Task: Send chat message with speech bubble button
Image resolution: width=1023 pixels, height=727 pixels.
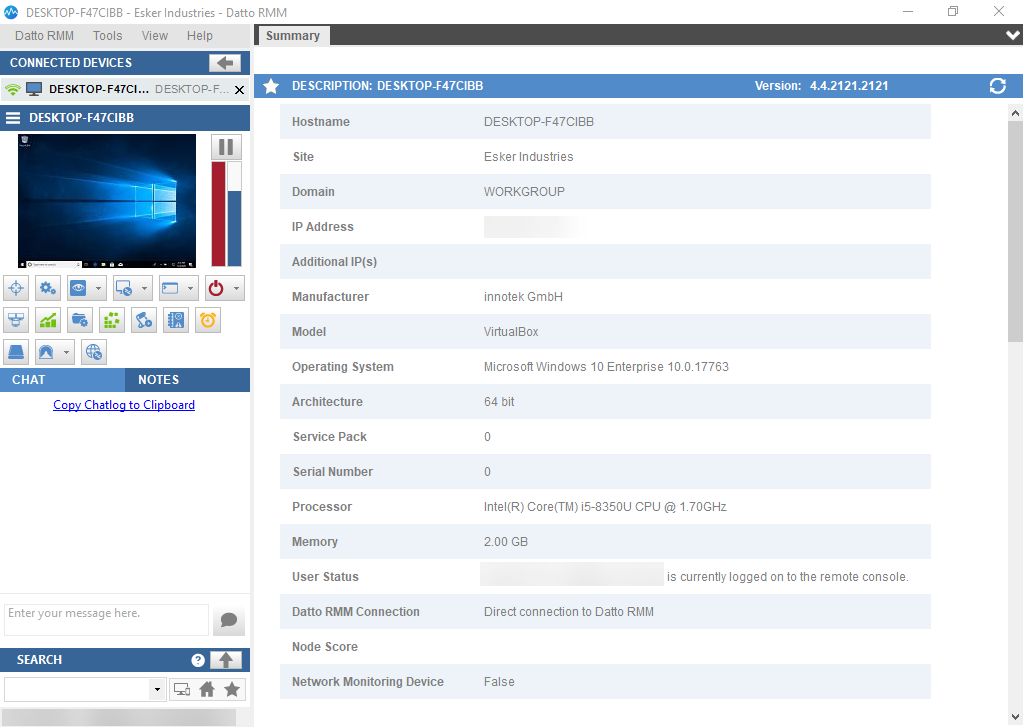Action: [x=228, y=619]
